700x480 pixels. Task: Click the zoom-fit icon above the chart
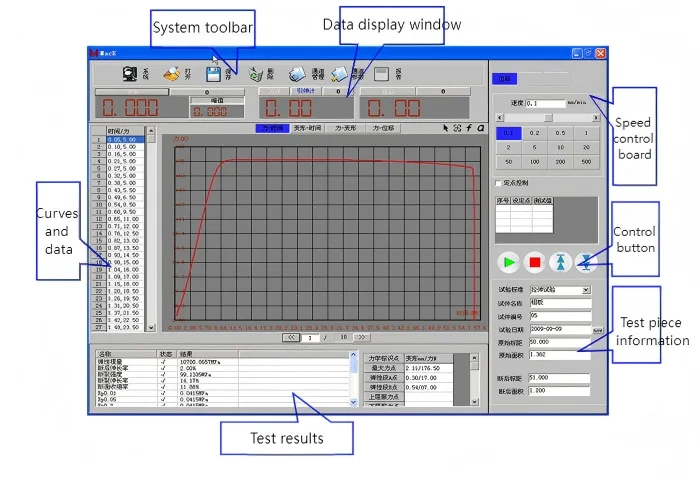457,128
